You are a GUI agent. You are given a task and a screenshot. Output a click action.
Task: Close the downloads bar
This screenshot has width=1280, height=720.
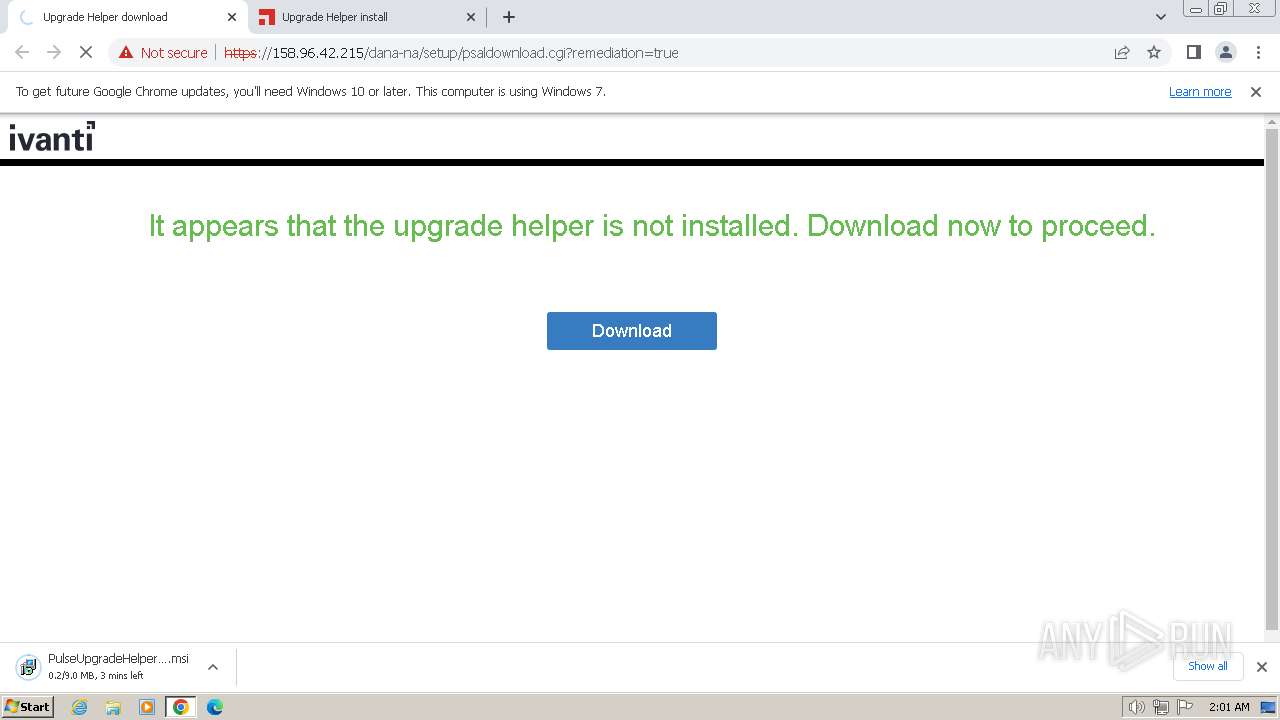coord(1261,667)
